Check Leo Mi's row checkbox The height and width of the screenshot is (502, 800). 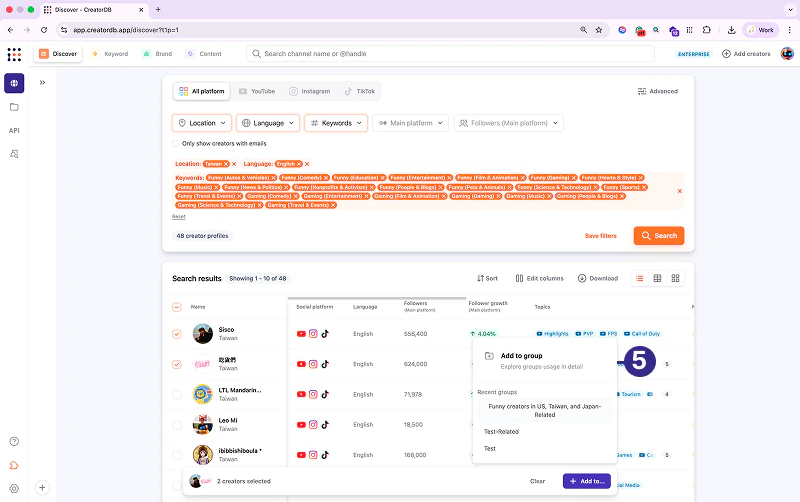pos(177,425)
